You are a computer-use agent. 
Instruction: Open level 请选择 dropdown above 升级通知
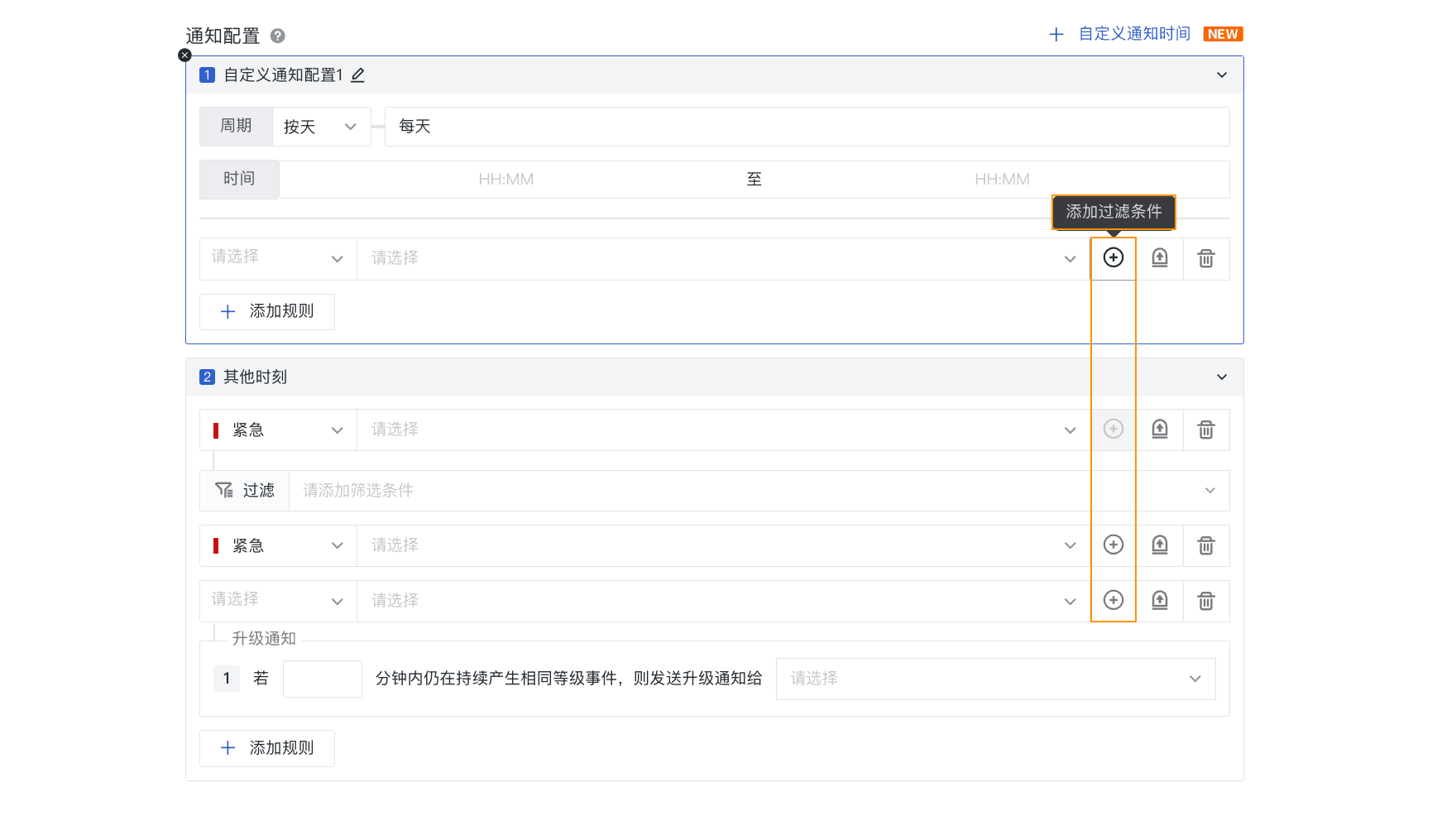278,601
